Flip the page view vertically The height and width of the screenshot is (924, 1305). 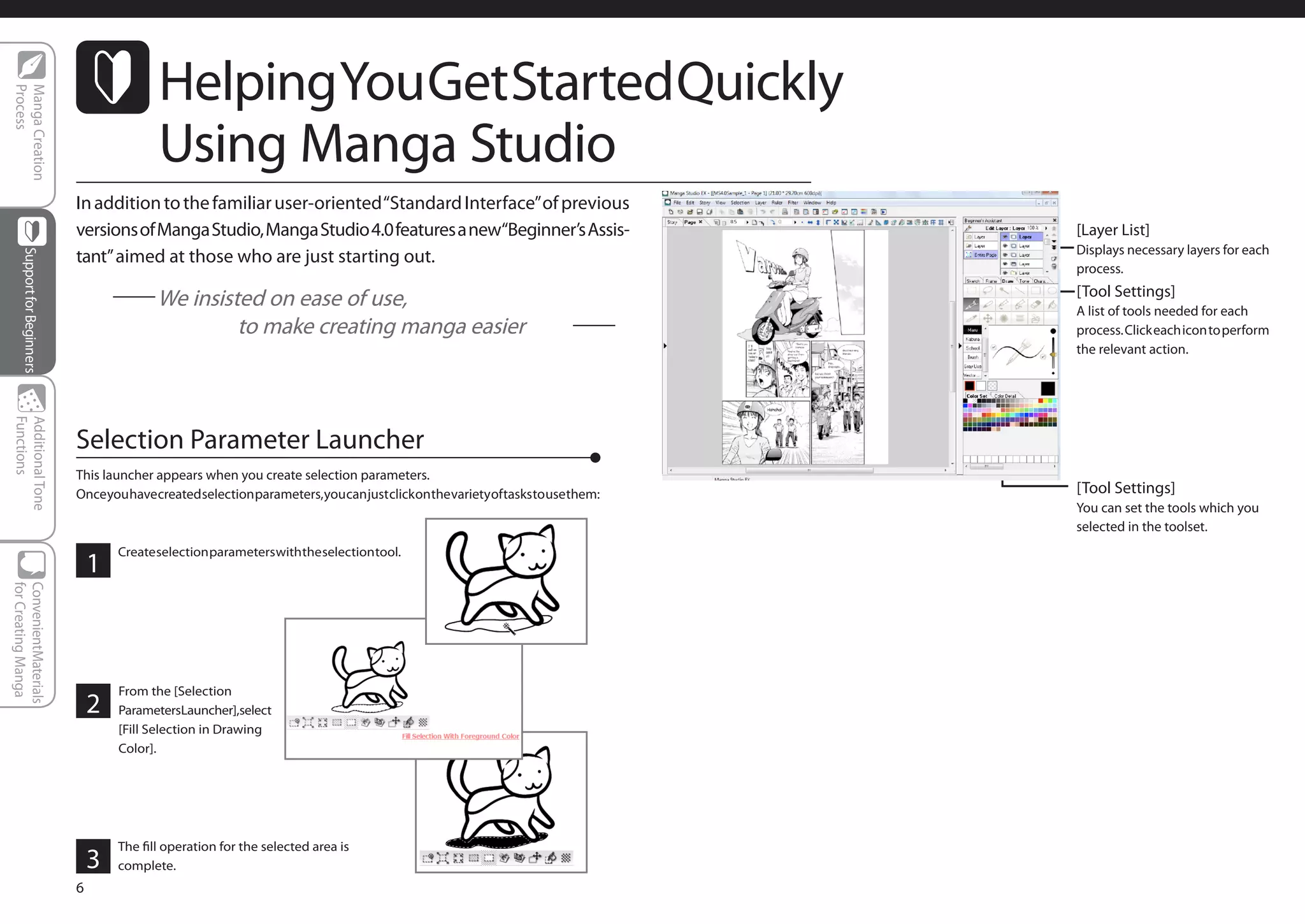coord(818,222)
